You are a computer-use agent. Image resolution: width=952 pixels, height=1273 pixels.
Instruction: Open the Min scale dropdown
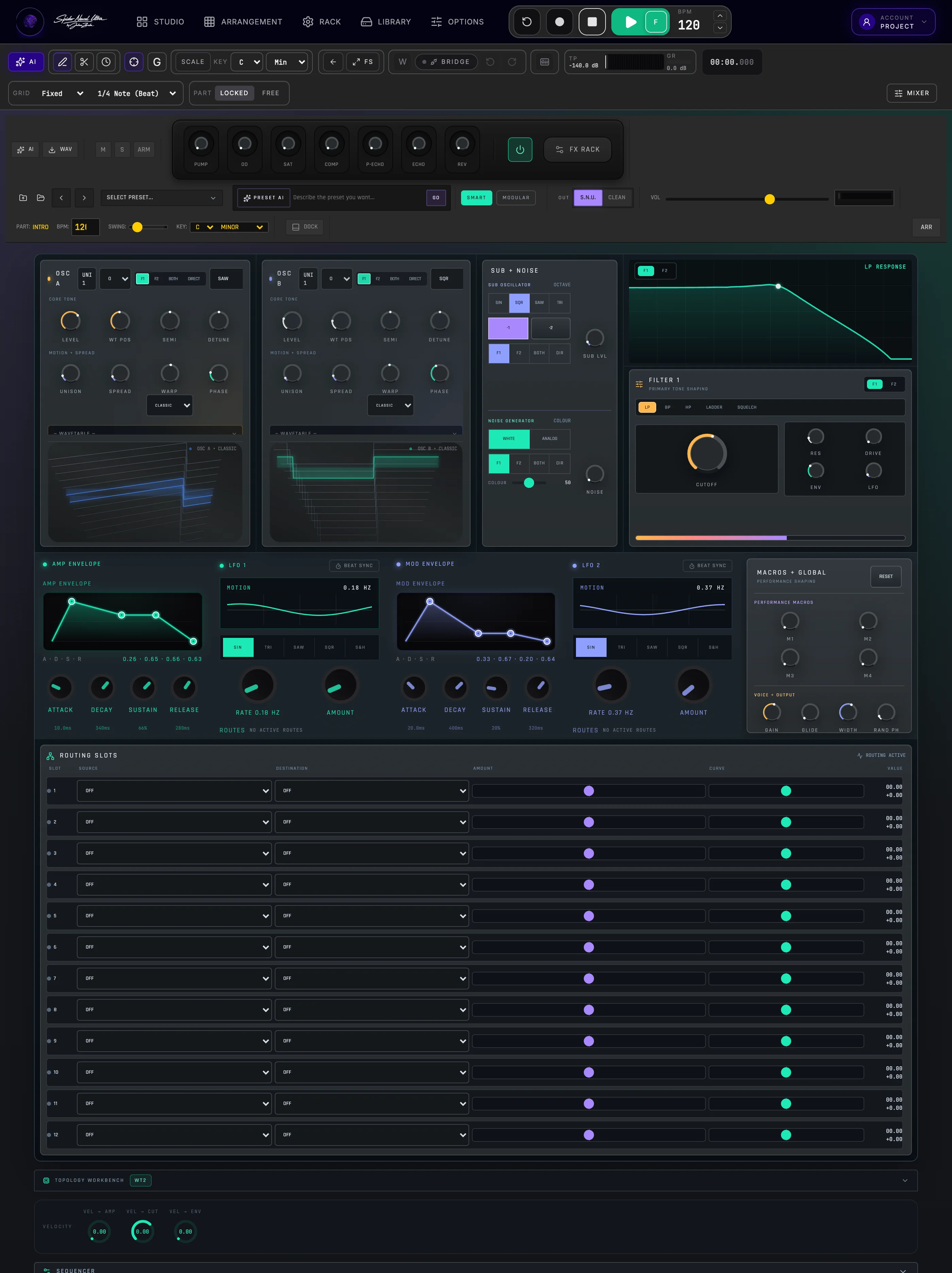(287, 62)
